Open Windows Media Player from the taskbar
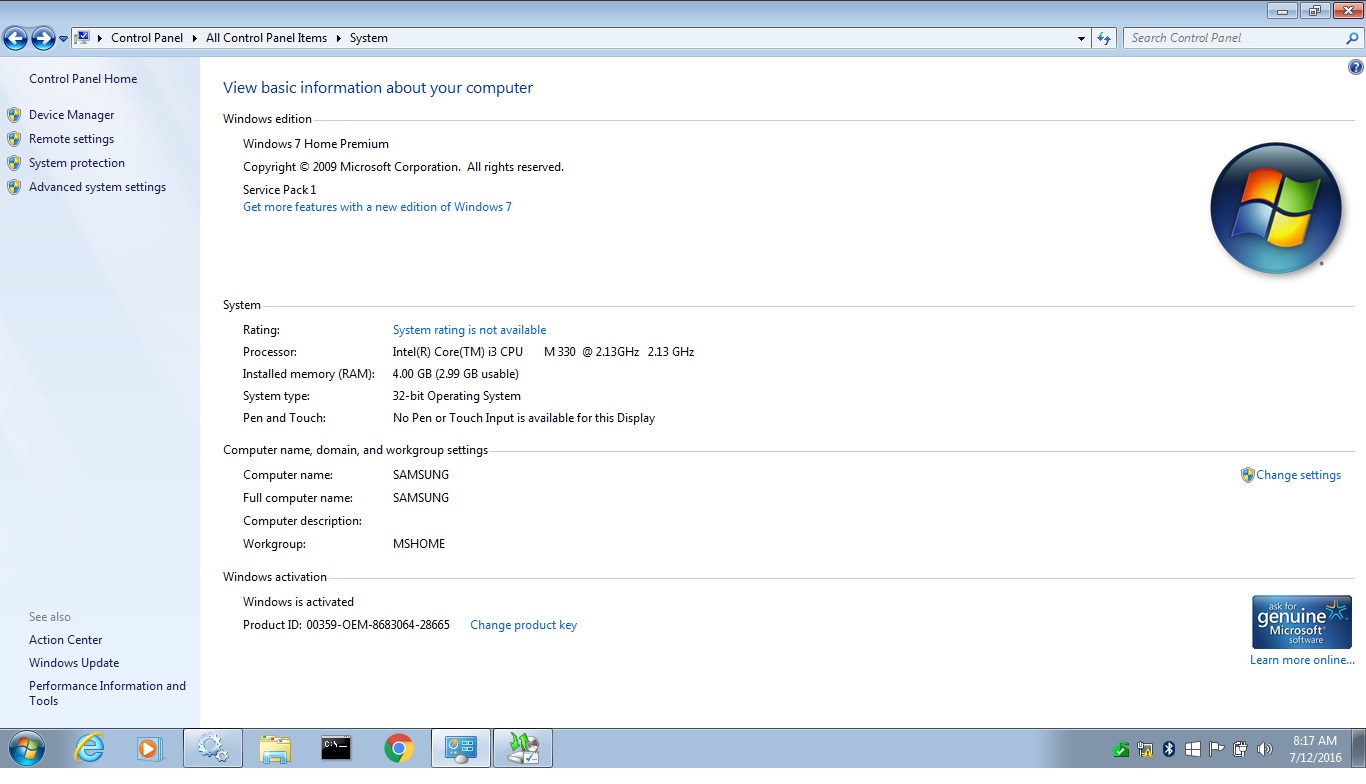 [x=150, y=748]
